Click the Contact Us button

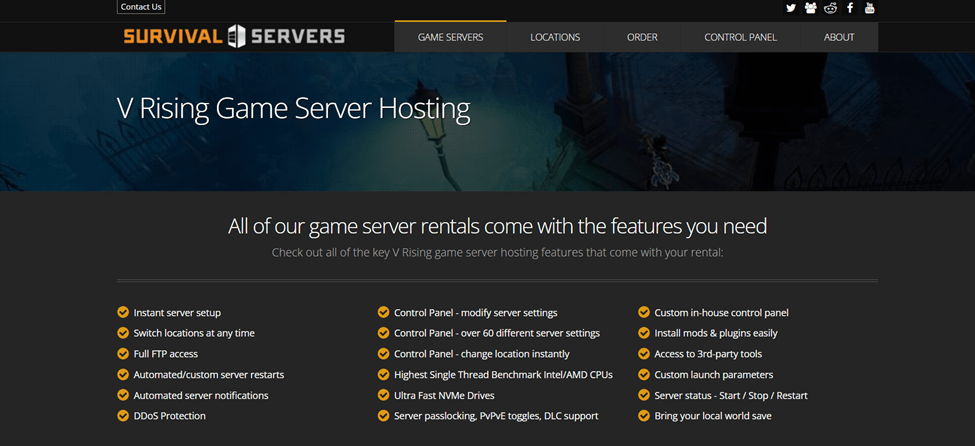(141, 7)
